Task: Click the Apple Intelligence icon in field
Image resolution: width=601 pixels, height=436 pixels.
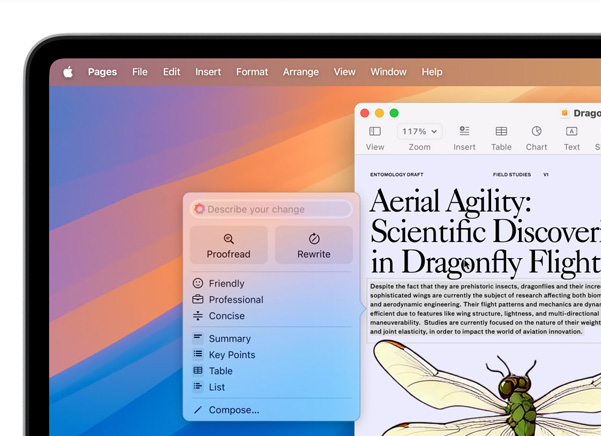Action: tap(199, 209)
